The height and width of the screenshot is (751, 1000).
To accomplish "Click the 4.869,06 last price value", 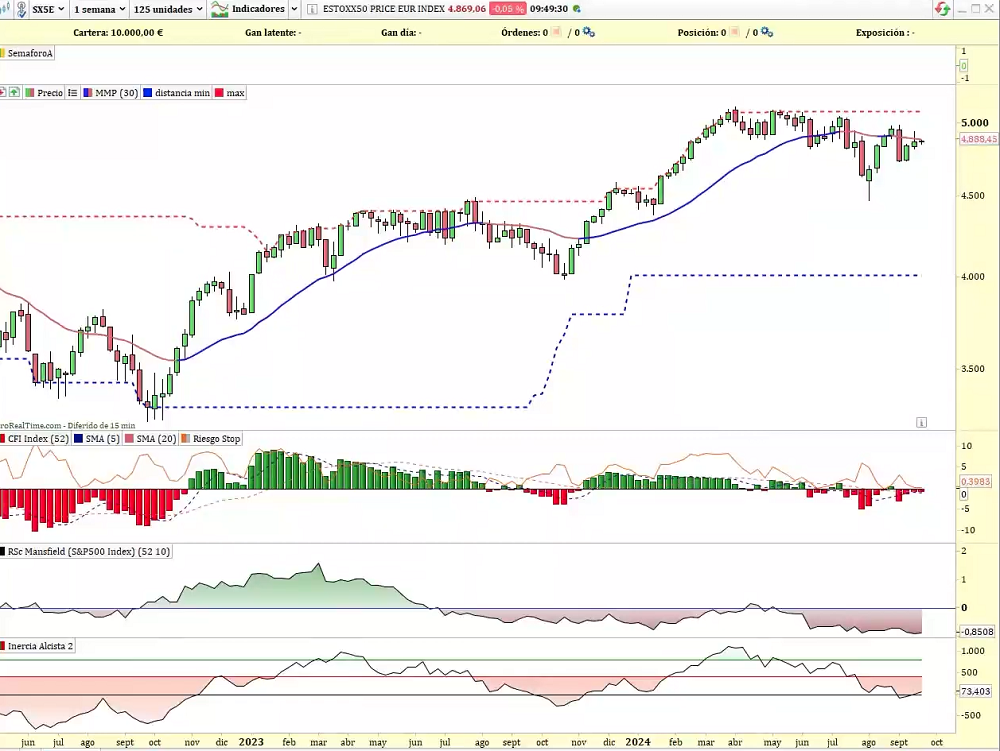I will [x=466, y=9].
